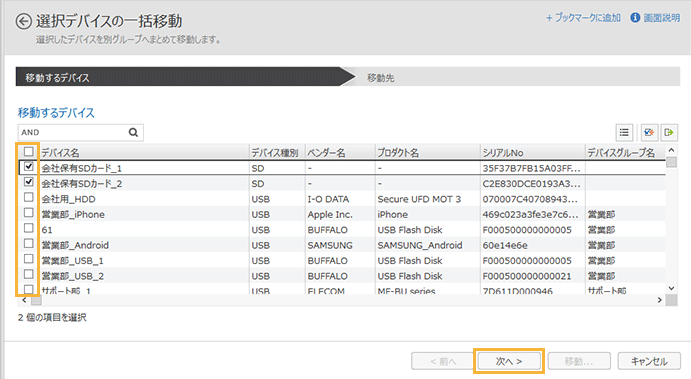This screenshot has width=691, height=379.
Task: Click the vertical scrollbar down arrow
Action: (x=671, y=288)
